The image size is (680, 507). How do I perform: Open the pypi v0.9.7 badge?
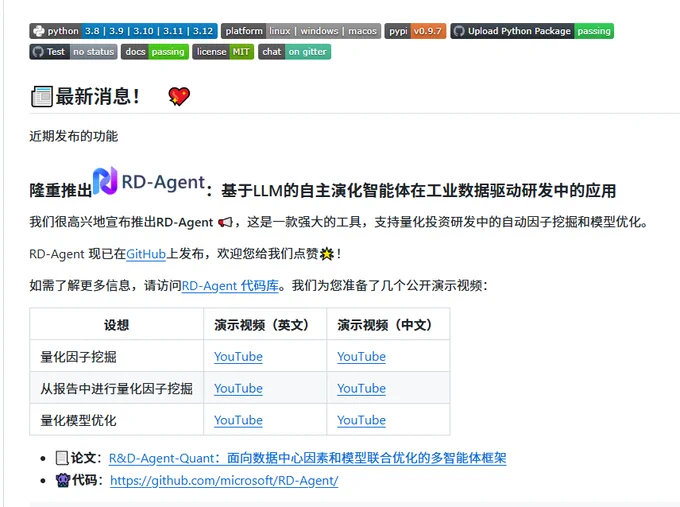[x=415, y=31]
